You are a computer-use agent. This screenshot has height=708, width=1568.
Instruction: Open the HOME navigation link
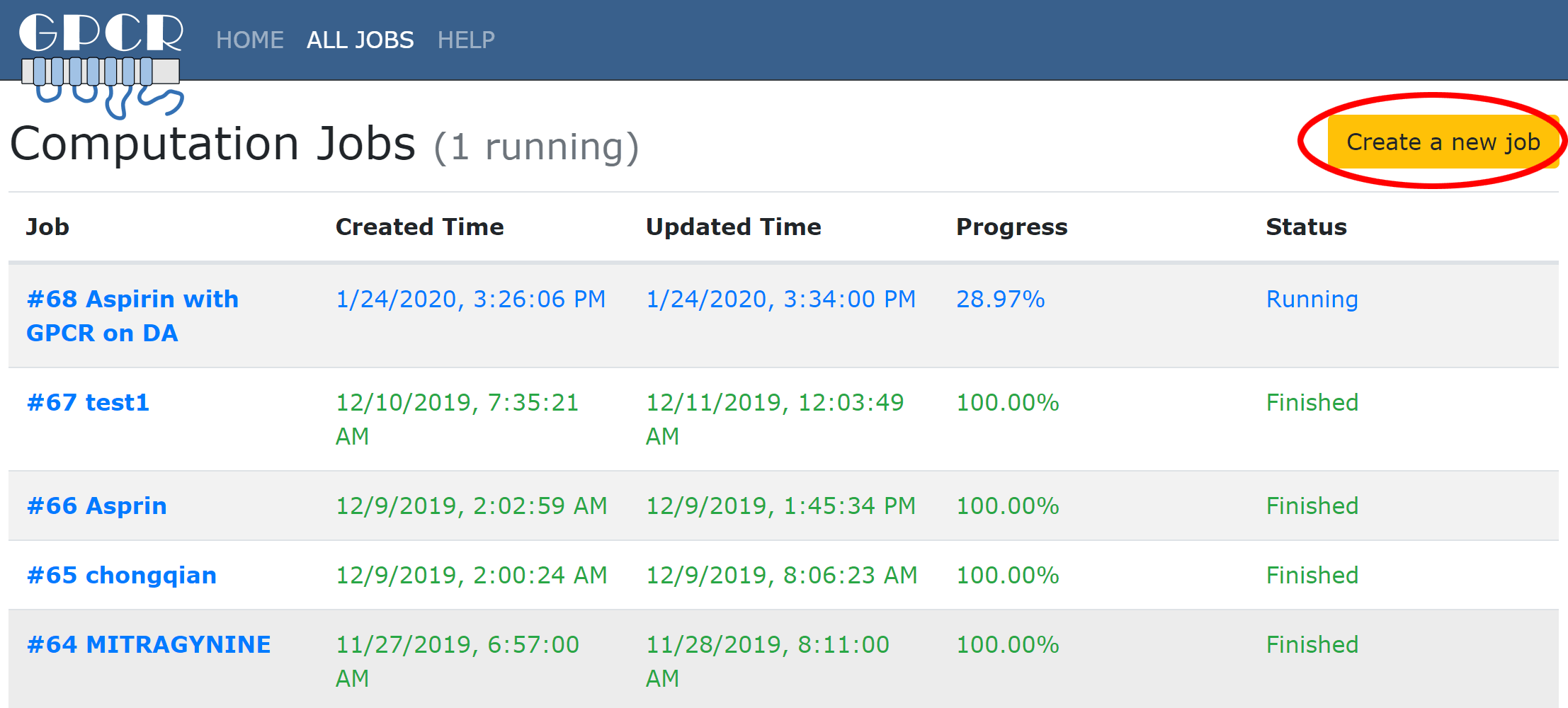click(249, 40)
